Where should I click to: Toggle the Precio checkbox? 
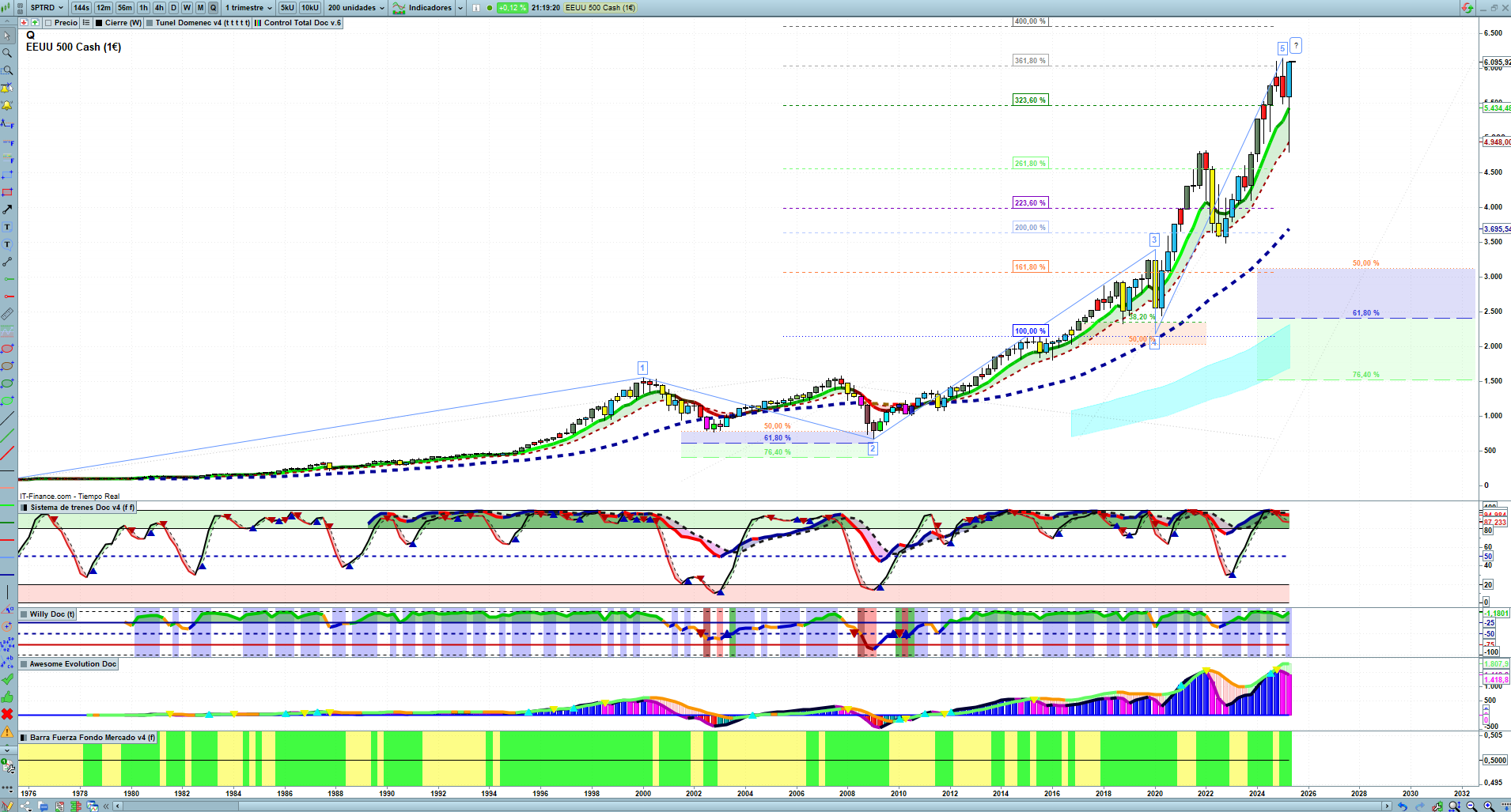pos(49,23)
